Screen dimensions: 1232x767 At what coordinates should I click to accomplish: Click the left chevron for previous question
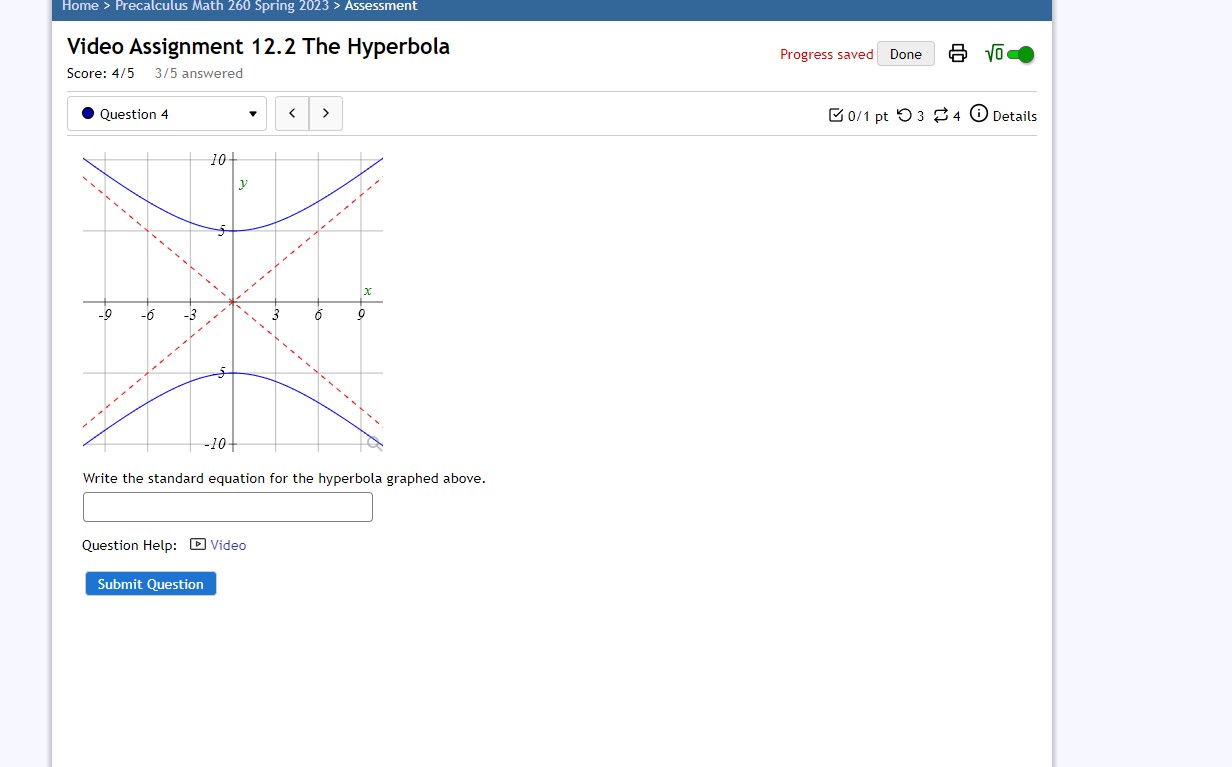[292, 113]
